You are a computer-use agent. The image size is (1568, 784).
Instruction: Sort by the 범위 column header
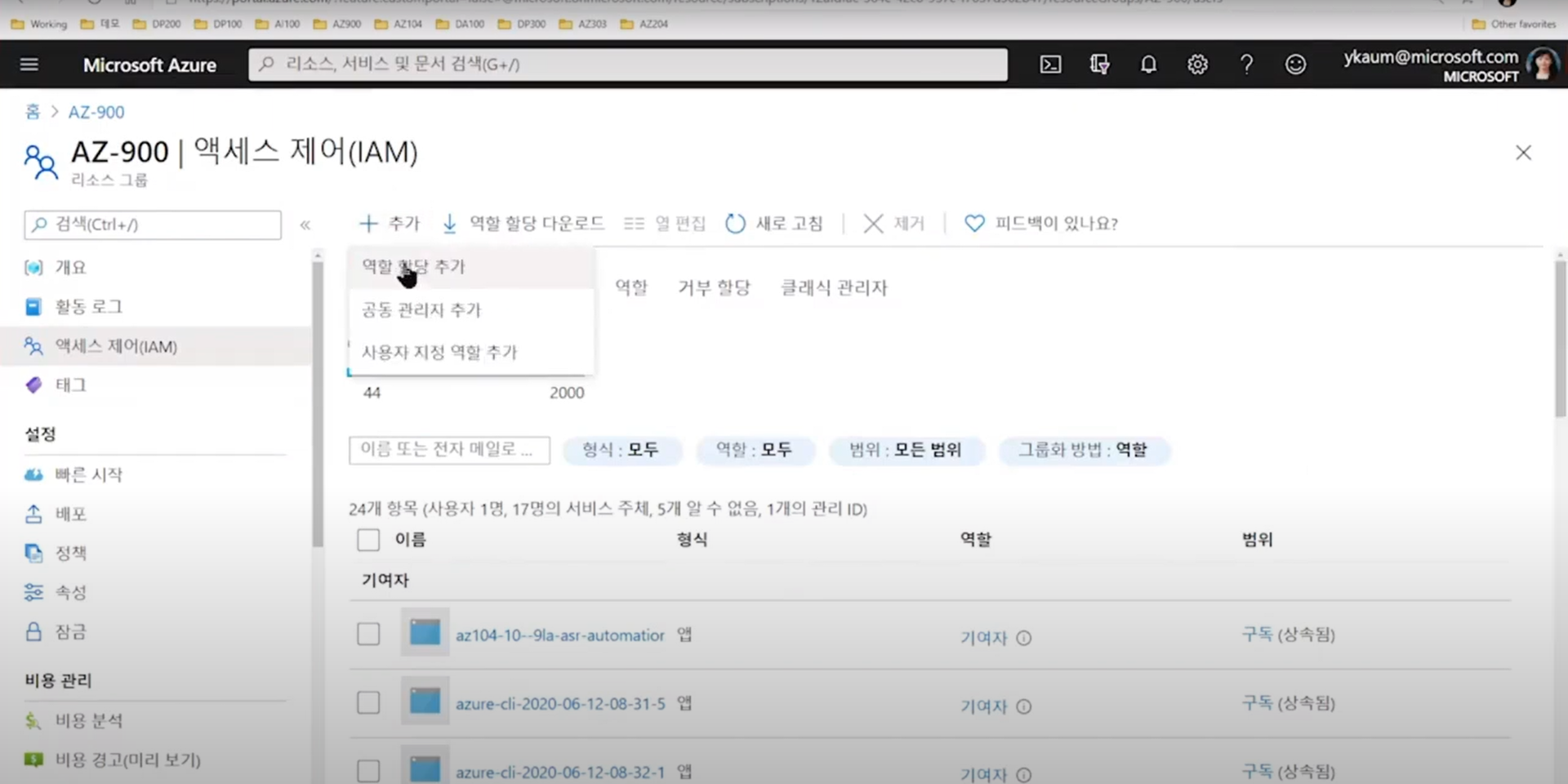point(1257,540)
